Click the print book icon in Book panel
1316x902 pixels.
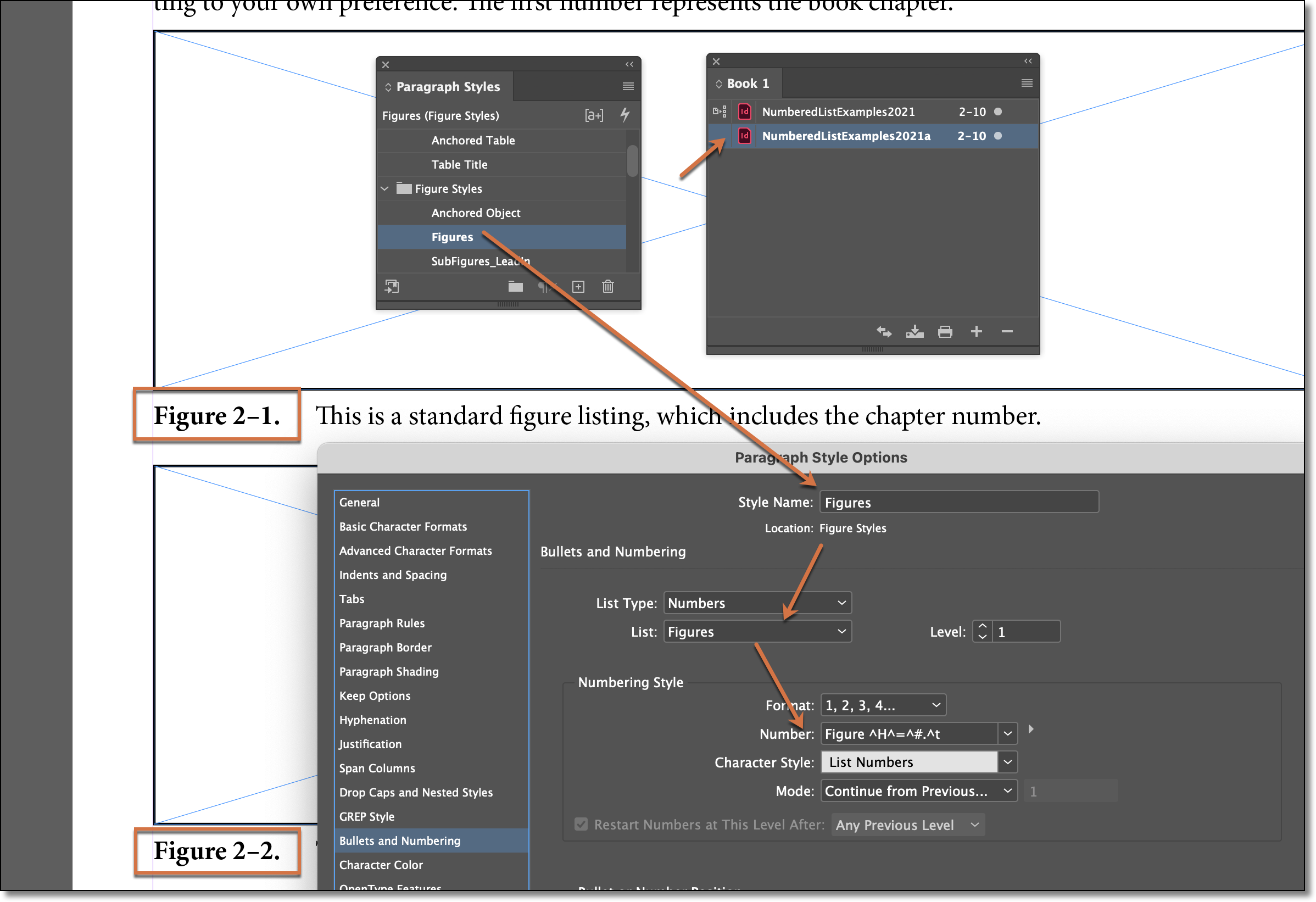coord(946,331)
